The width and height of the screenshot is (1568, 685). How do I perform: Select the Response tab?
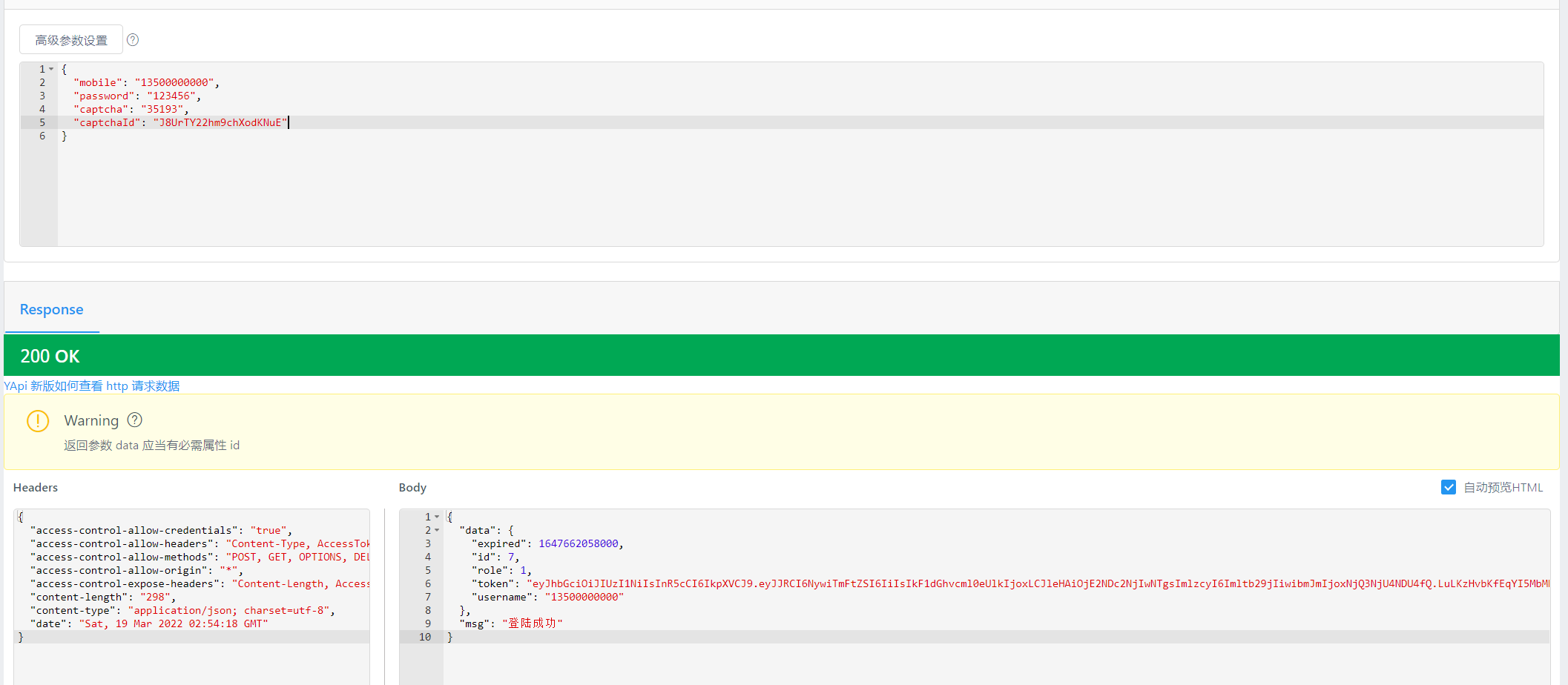(x=52, y=310)
